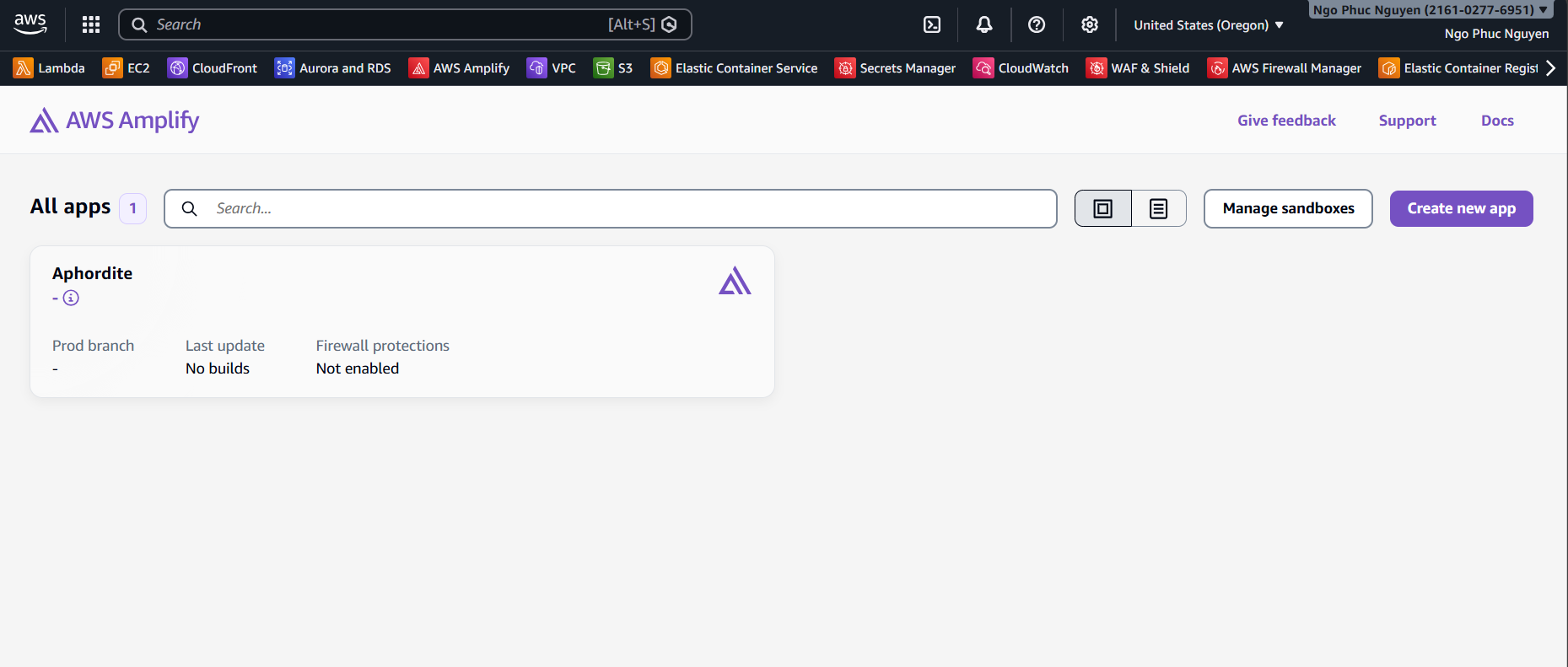Click the No builds text

pos(218,368)
